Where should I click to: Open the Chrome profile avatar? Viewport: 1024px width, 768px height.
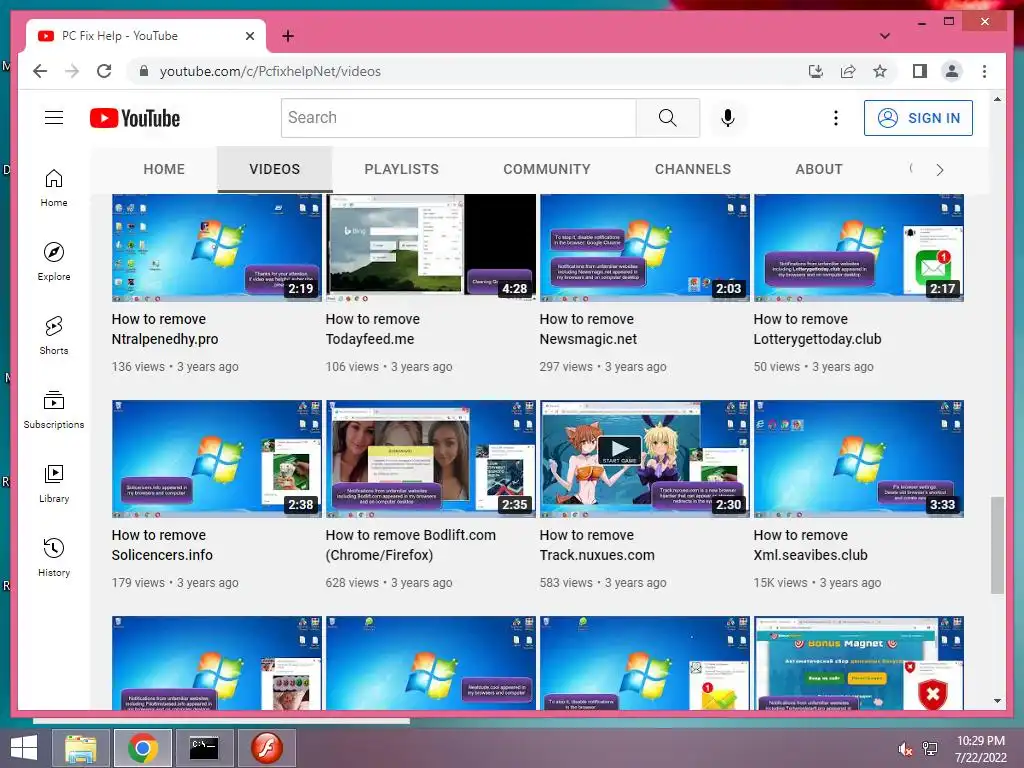tap(952, 71)
